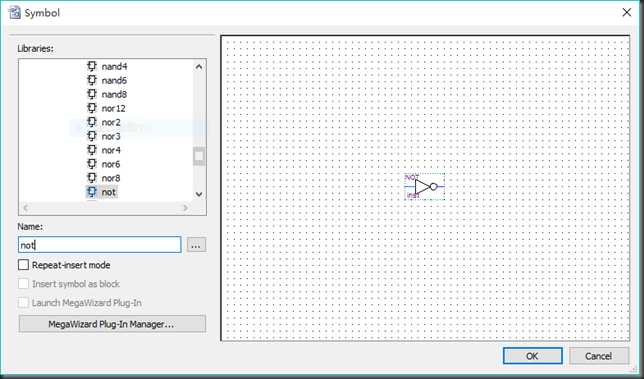Click the libraries list scroll down arrow

199,194
